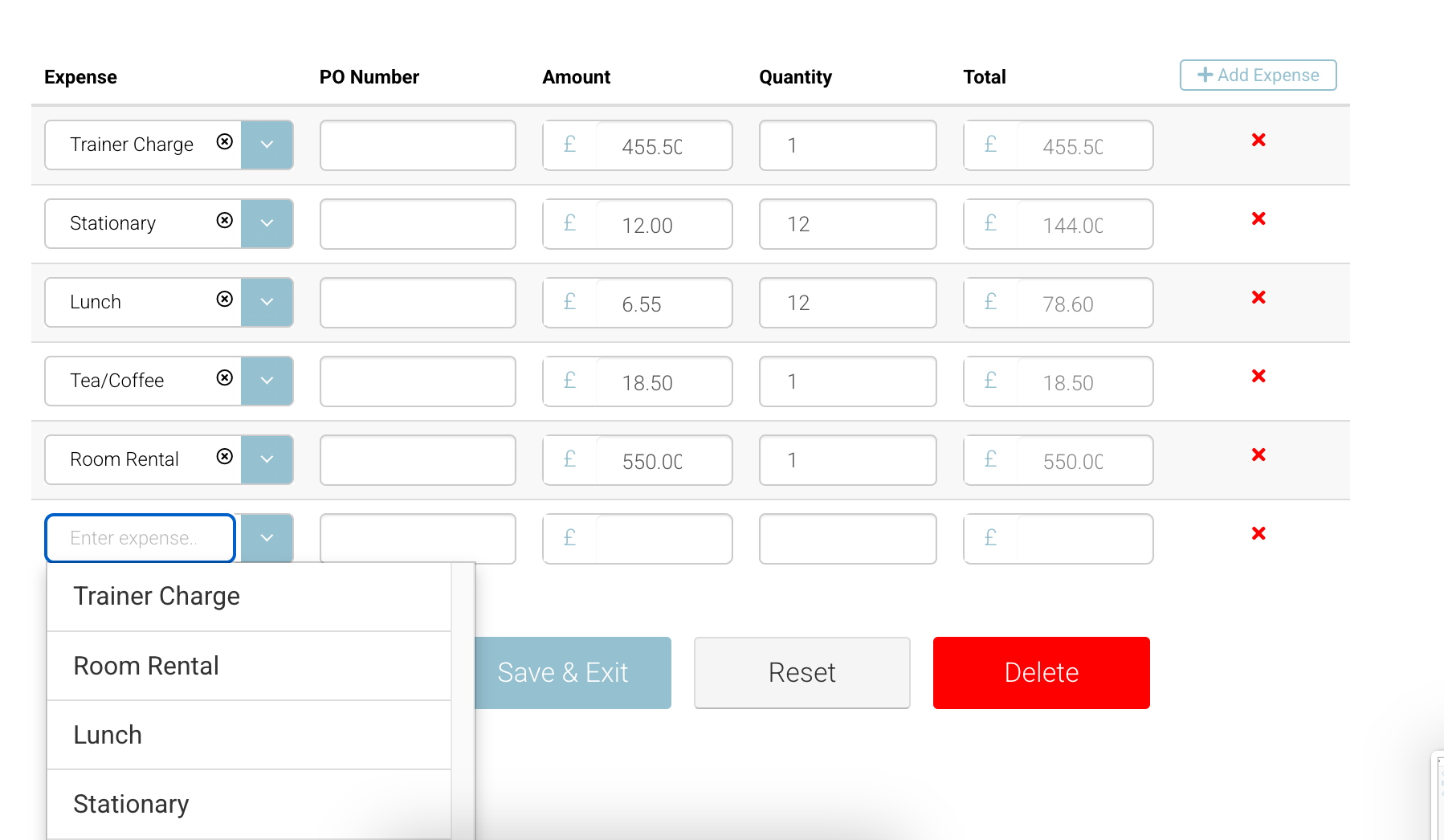Delete the Lunch expense row red X

click(x=1258, y=298)
